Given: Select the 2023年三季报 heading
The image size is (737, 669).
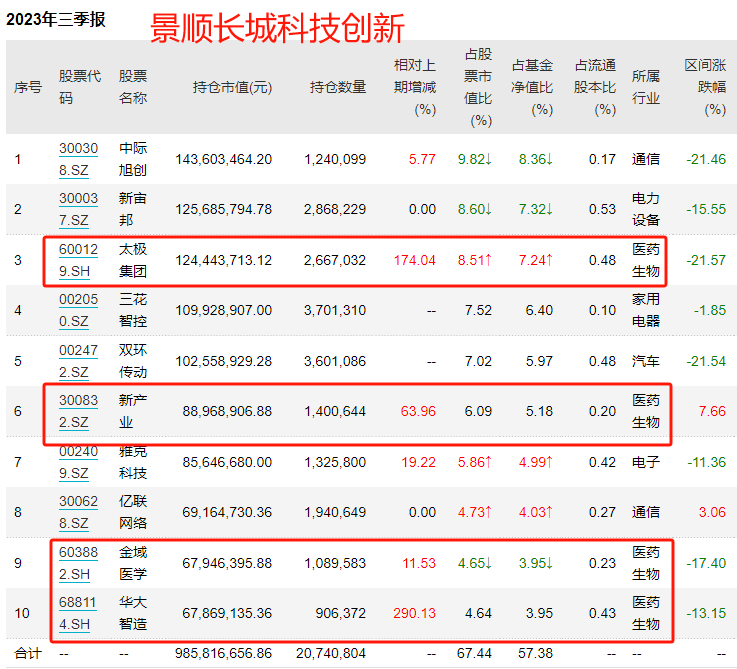Looking at the screenshot, I should point(55,20).
